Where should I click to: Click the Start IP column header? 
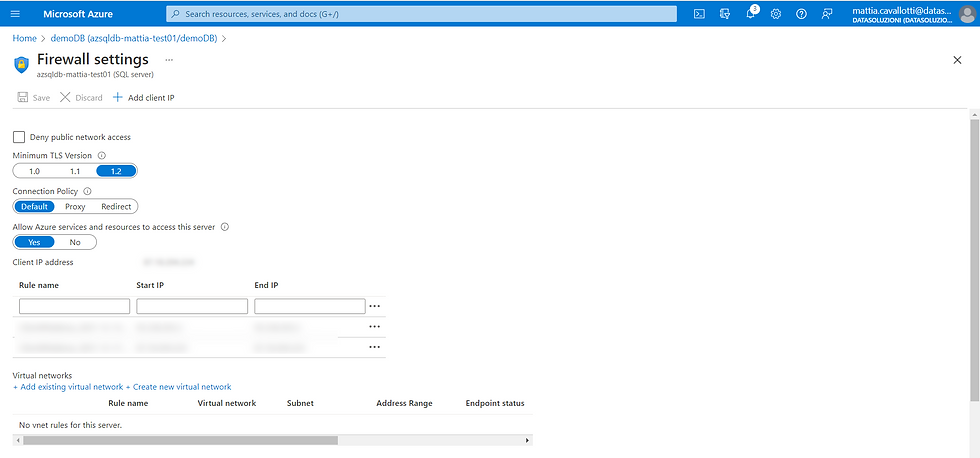coord(150,285)
